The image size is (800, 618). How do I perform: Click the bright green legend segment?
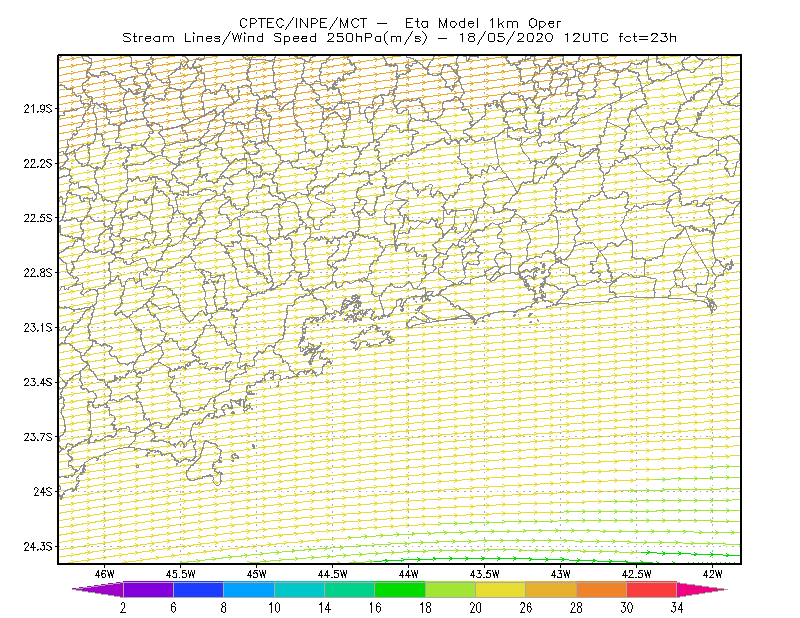pos(400,589)
